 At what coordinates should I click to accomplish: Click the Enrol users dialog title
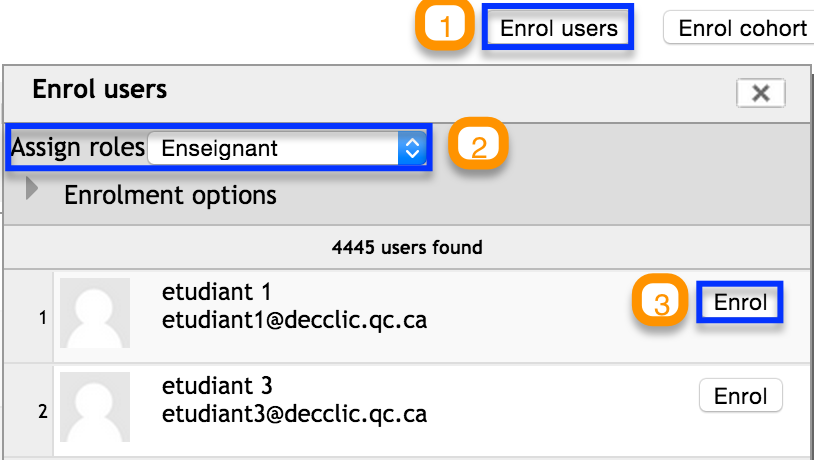[100, 89]
